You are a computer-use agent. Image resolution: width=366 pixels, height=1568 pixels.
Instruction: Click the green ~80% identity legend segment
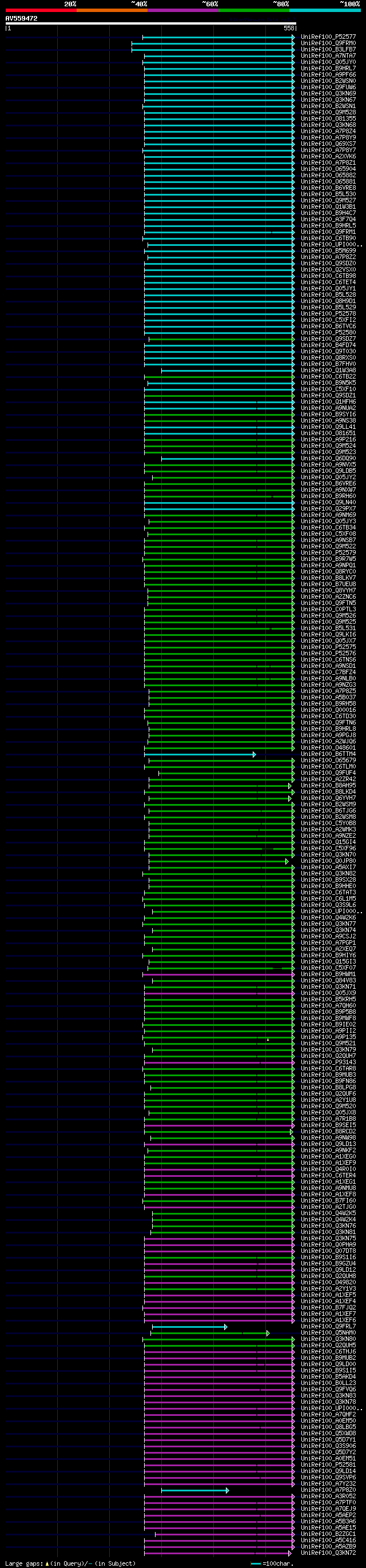point(254,10)
